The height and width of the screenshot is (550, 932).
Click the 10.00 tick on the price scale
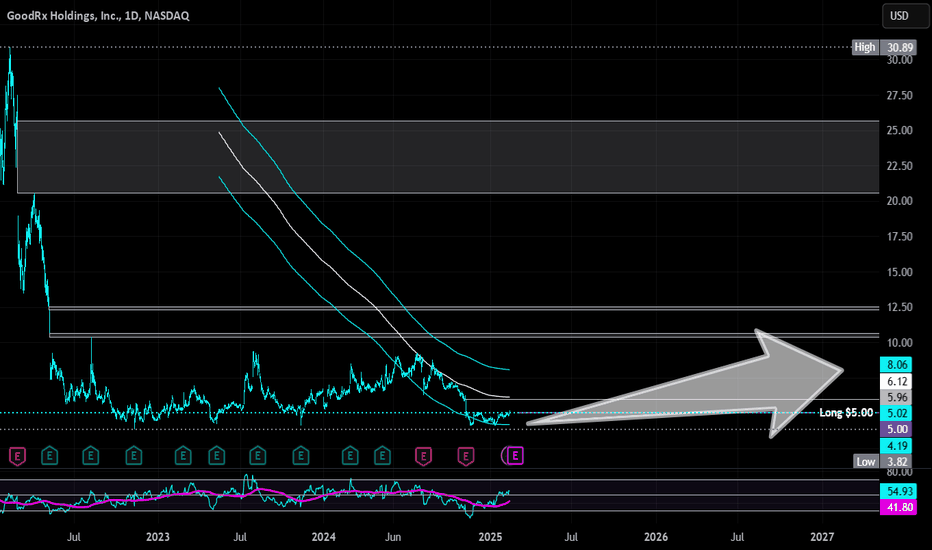(x=899, y=342)
